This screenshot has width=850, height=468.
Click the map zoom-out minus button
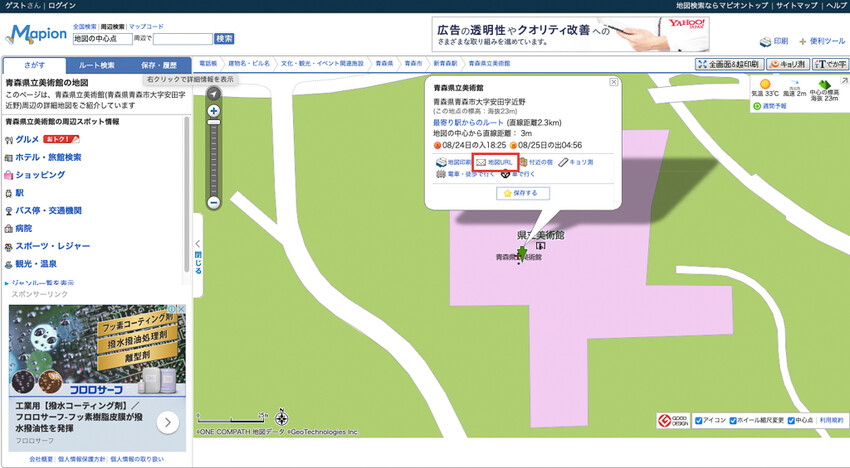pos(213,202)
